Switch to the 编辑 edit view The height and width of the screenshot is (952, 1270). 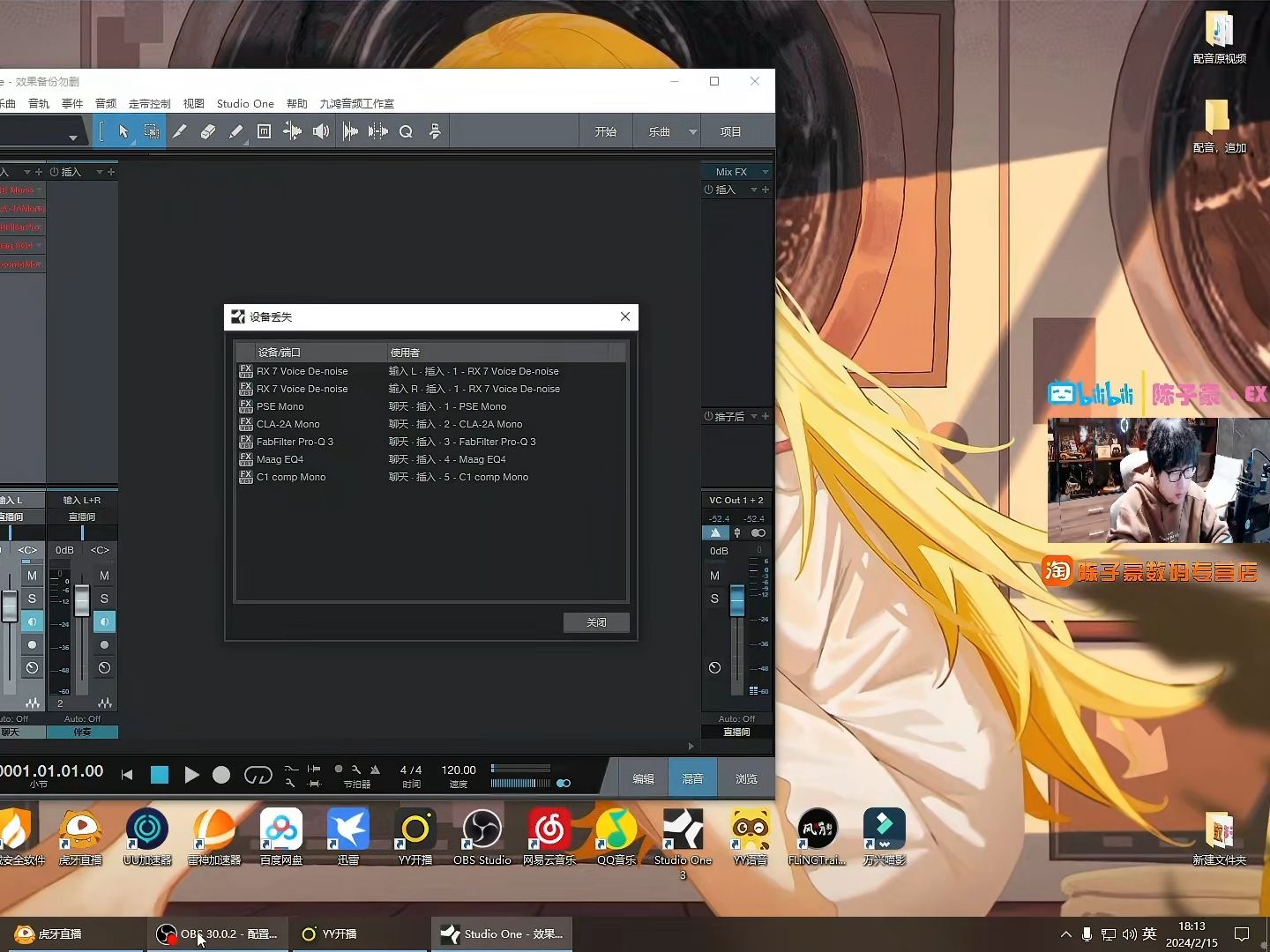pos(644,778)
